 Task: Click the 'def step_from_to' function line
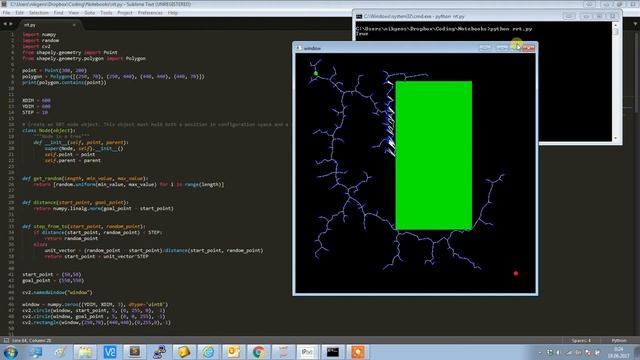tap(83, 226)
